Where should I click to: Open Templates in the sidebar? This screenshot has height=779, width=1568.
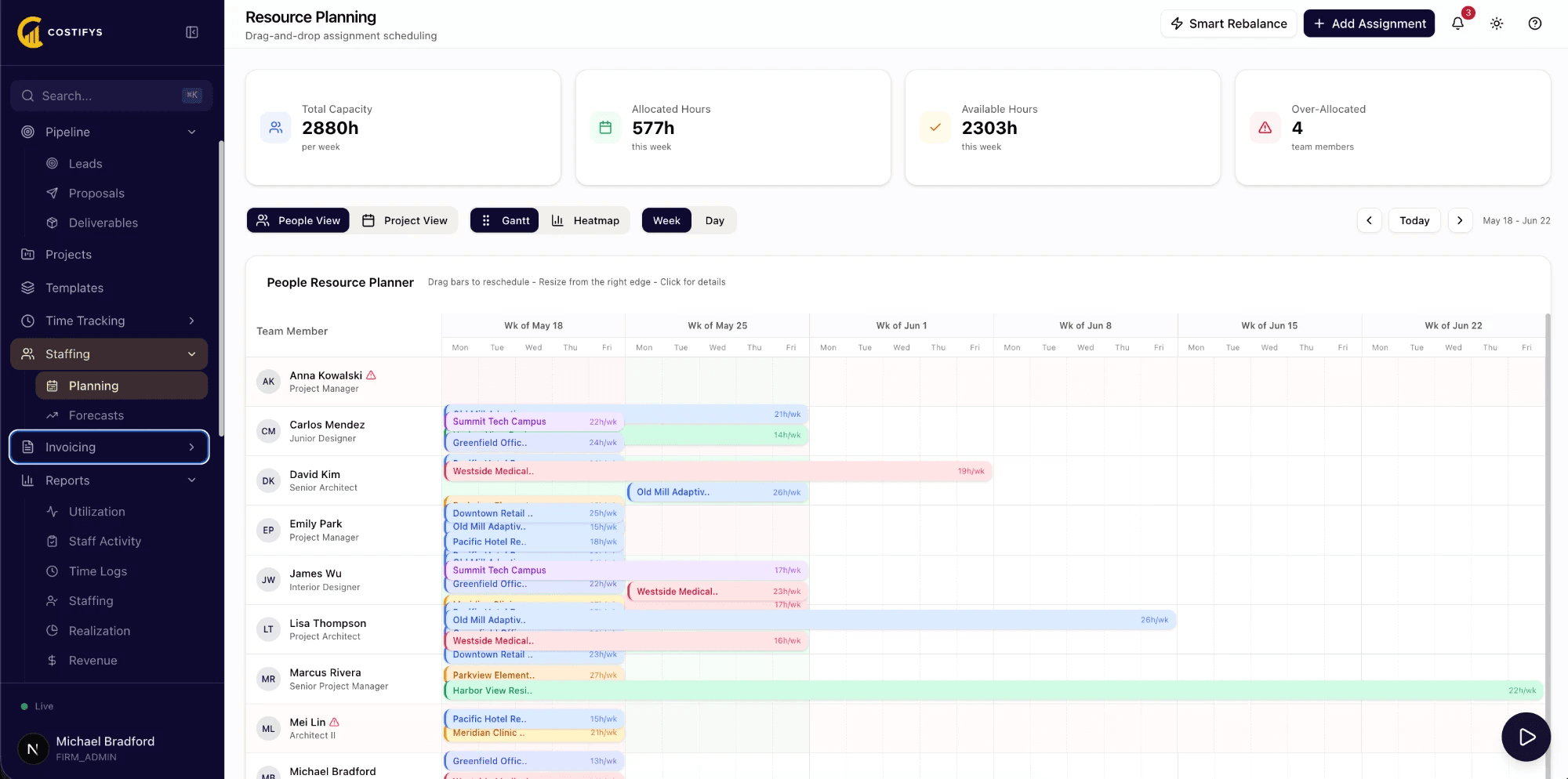tap(74, 288)
